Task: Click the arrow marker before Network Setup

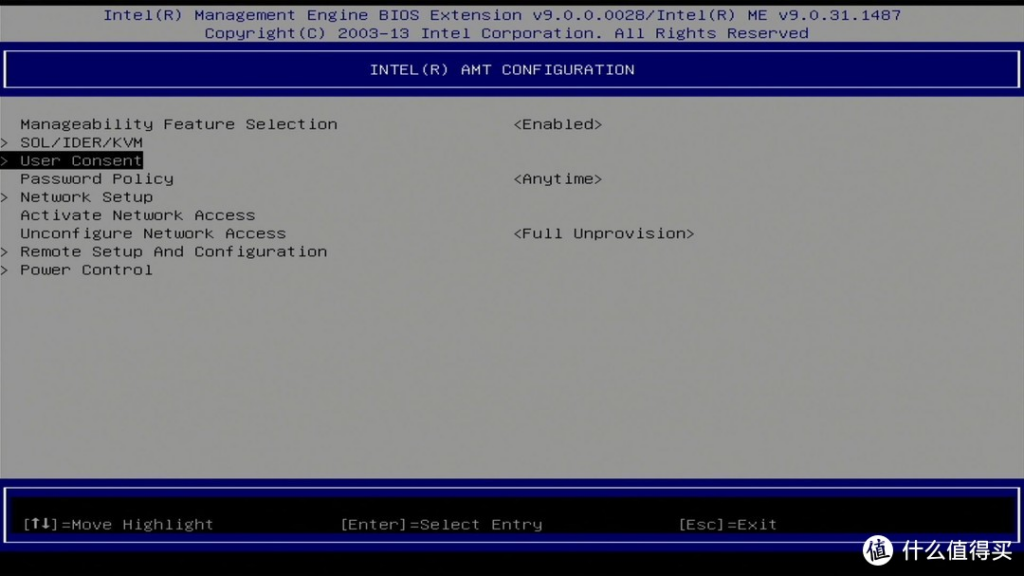Action: 5,198
